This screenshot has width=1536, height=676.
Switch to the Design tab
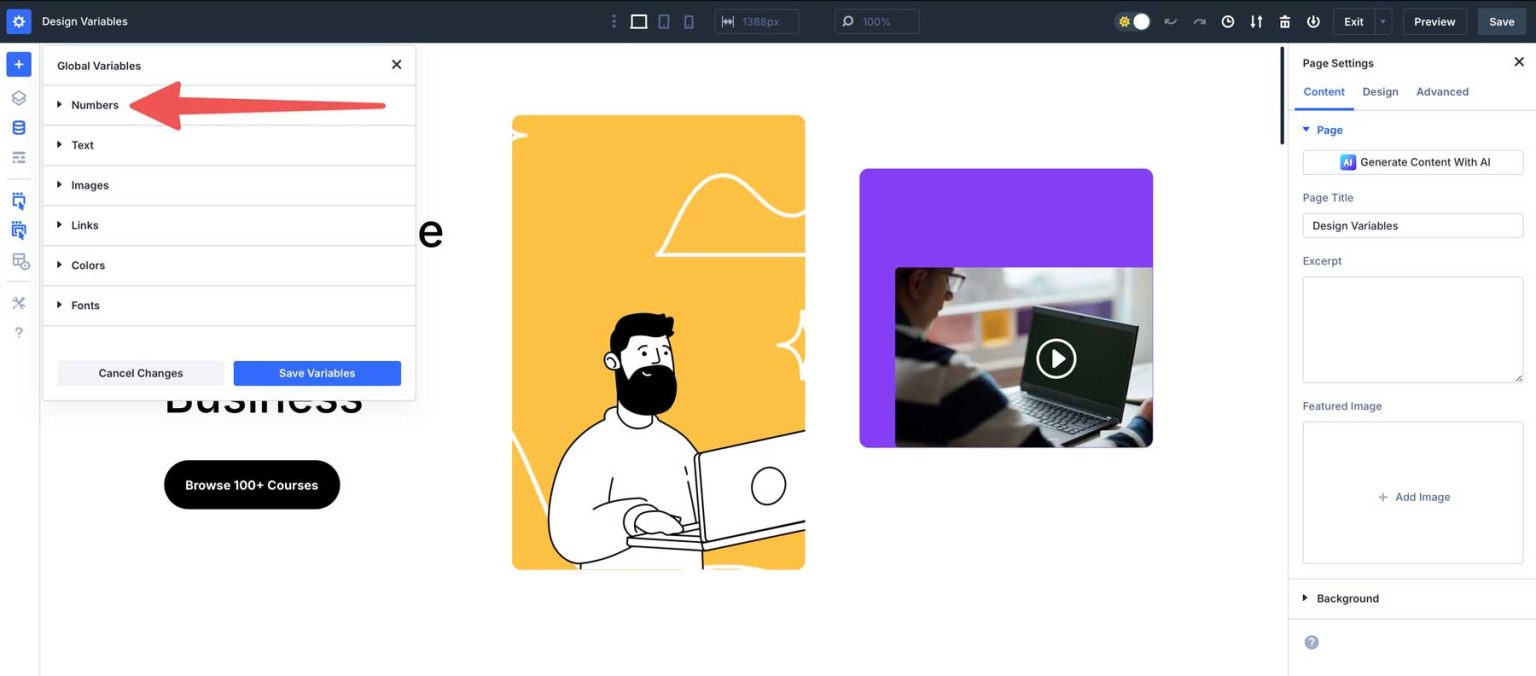click(x=1380, y=92)
